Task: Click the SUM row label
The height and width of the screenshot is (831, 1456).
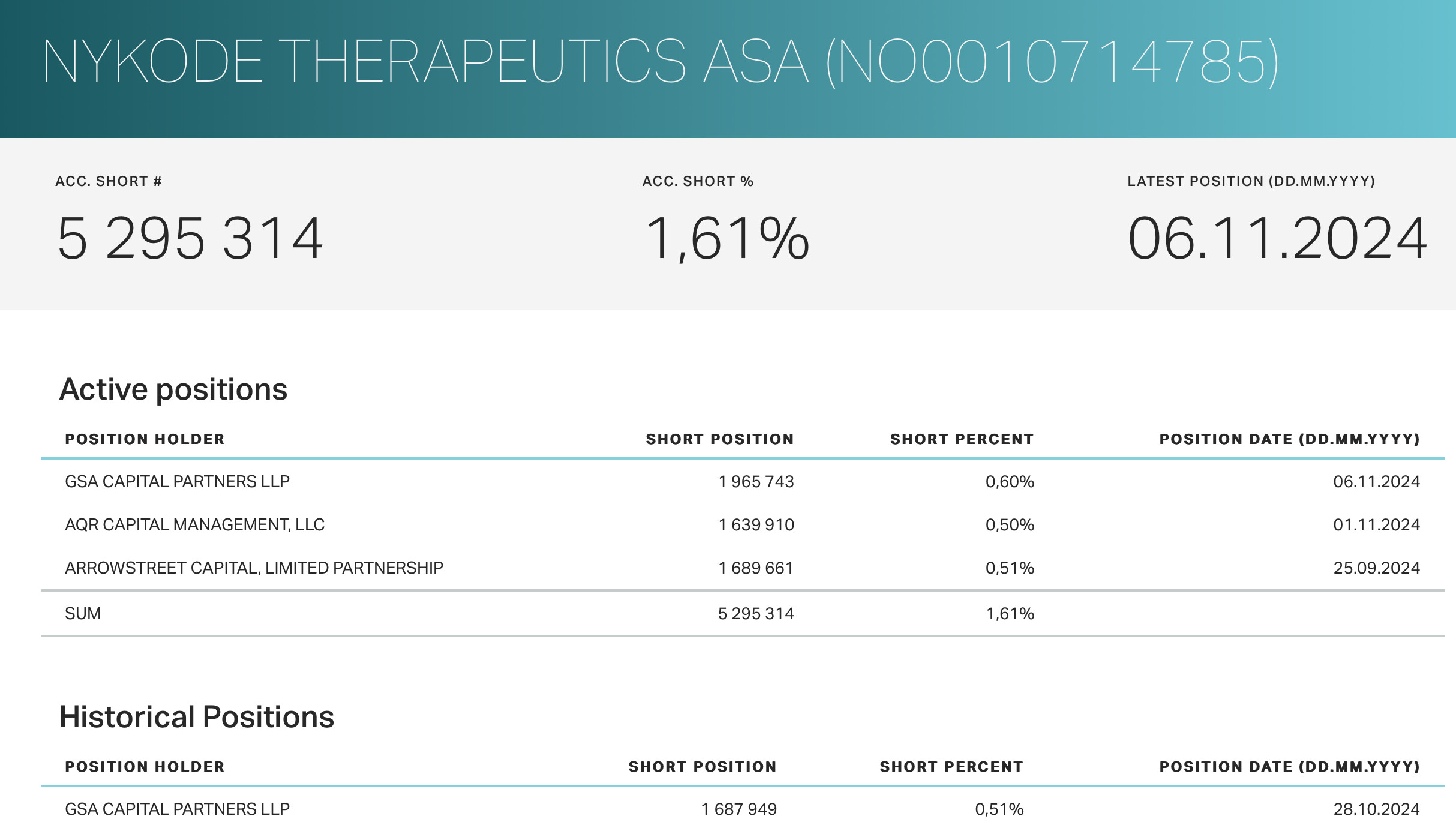Action: 83,614
